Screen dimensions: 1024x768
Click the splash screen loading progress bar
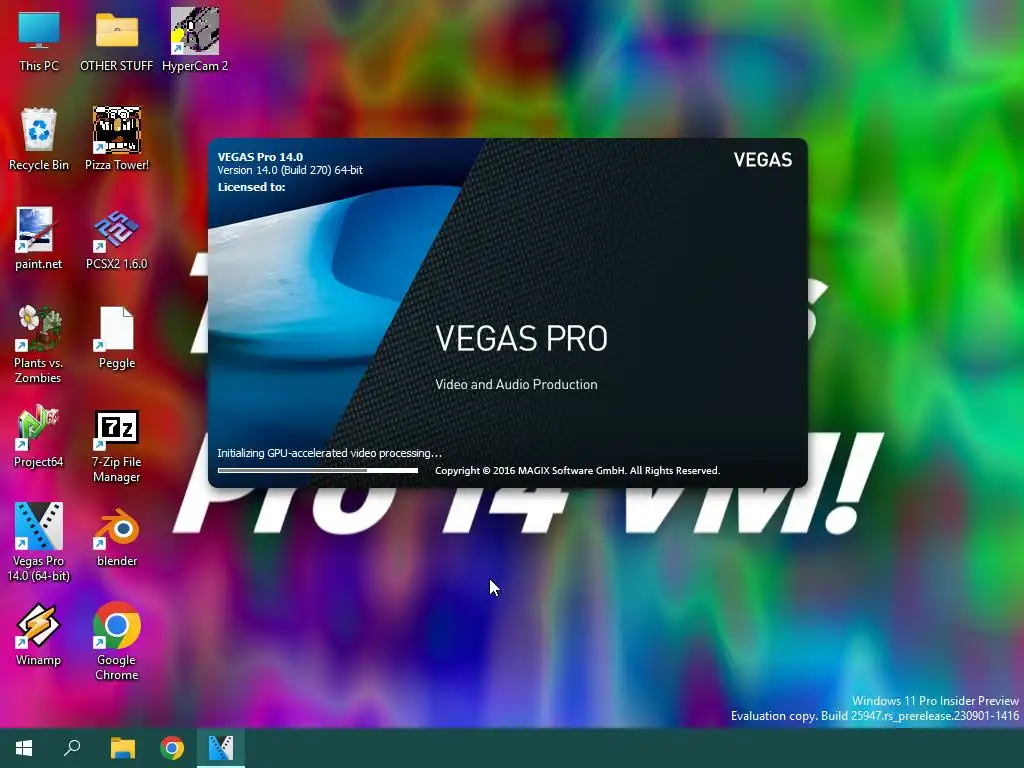(x=318, y=470)
